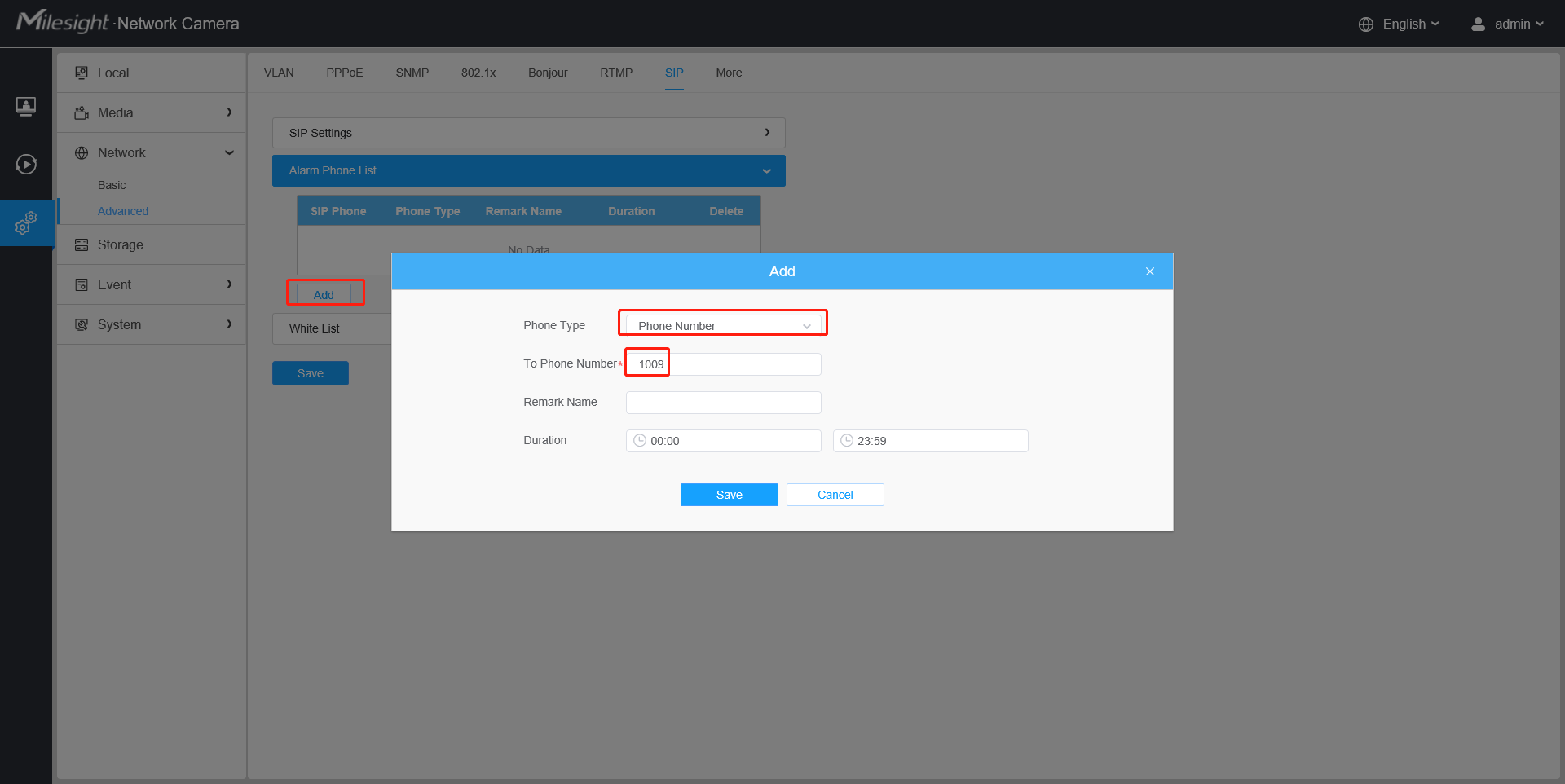Screen dimensions: 1565x784
Task: Collapse the Alarm Phone List section
Action: tap(529, 170)
